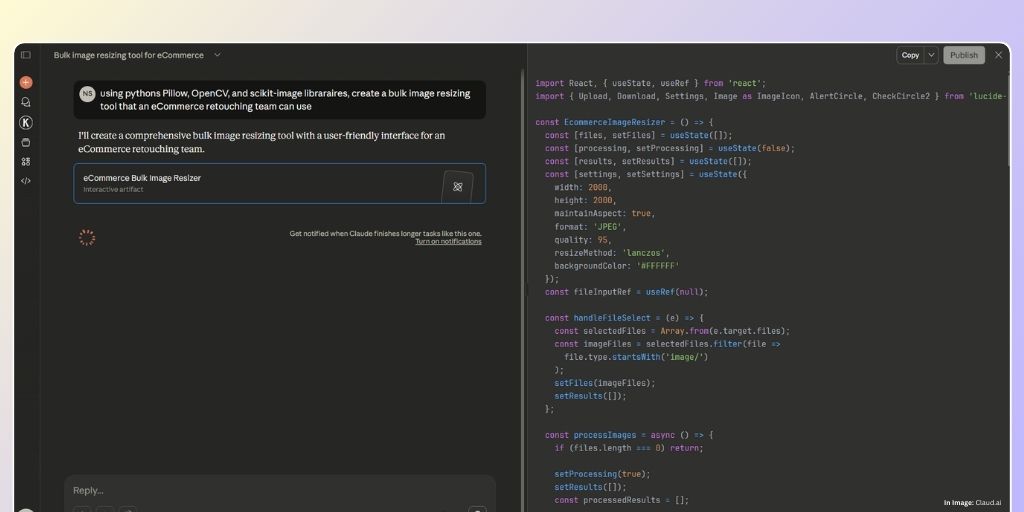This screenshot has height=512, width=1024.
Task: Click the "file.type.startsWith('image/')" line
Action: (636, 357)
